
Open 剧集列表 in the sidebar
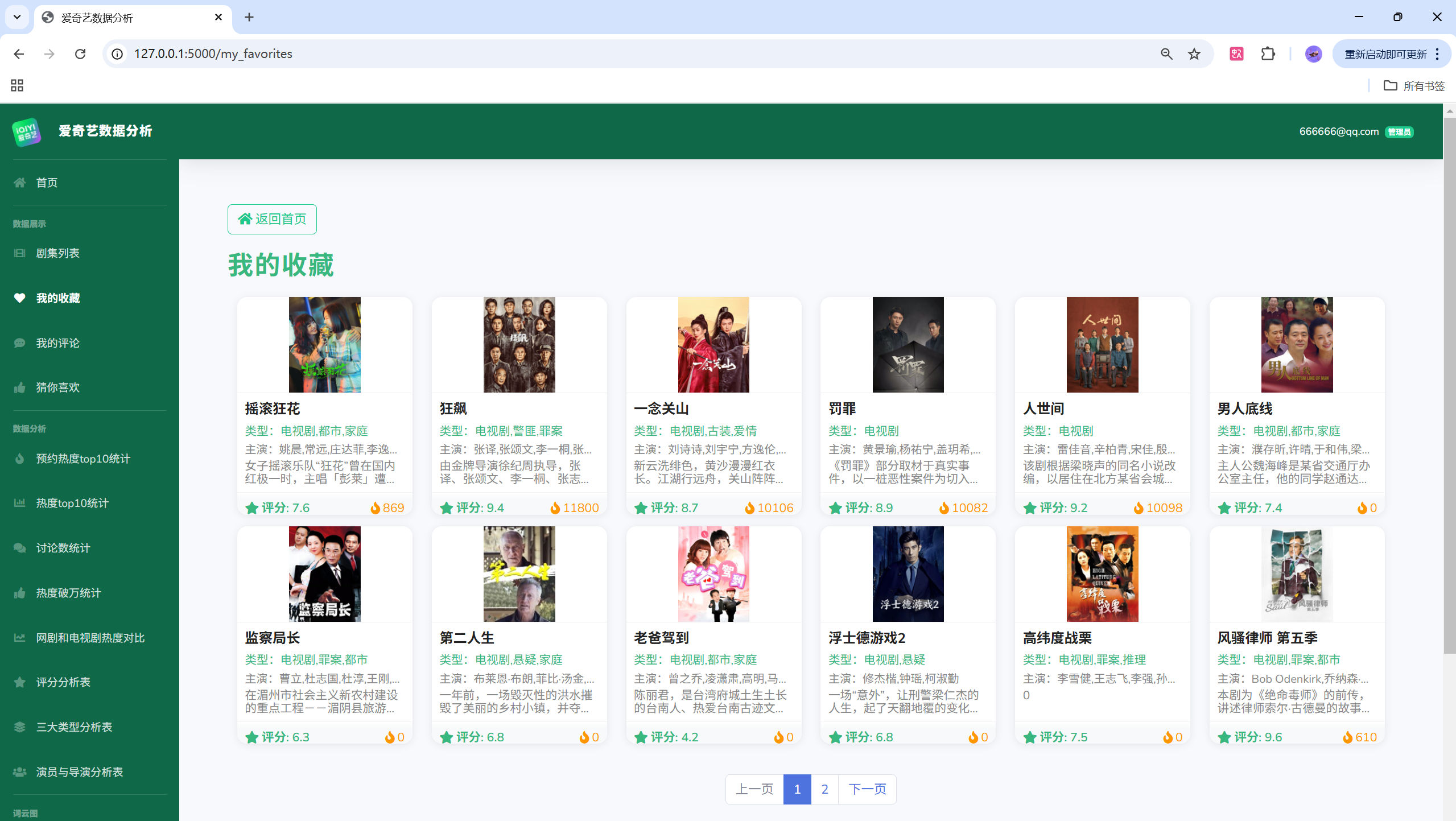pos(57,253)
